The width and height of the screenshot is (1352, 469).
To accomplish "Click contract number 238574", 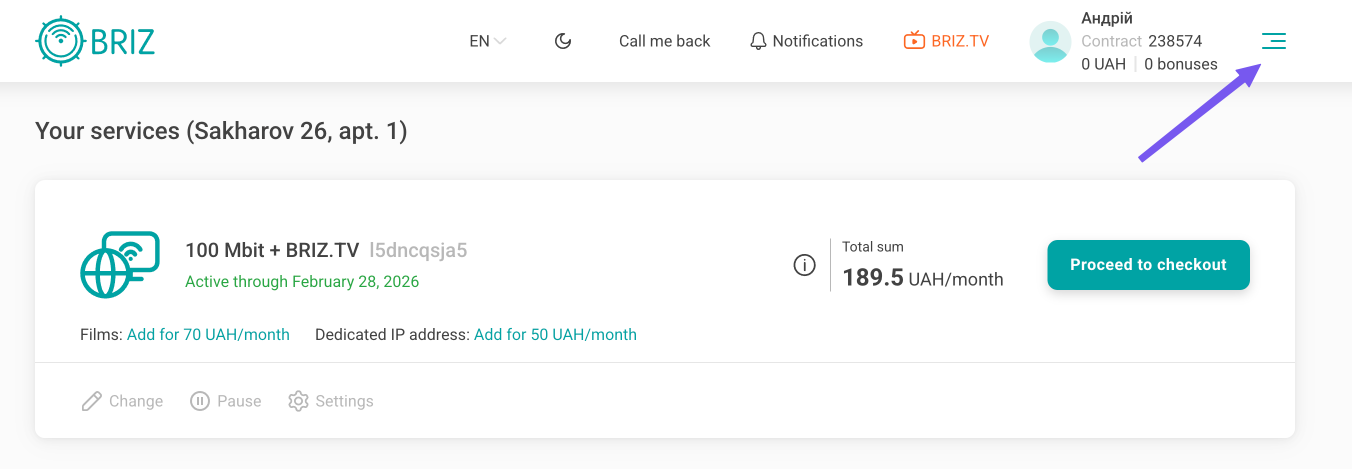I will [x=1175, y=41].
